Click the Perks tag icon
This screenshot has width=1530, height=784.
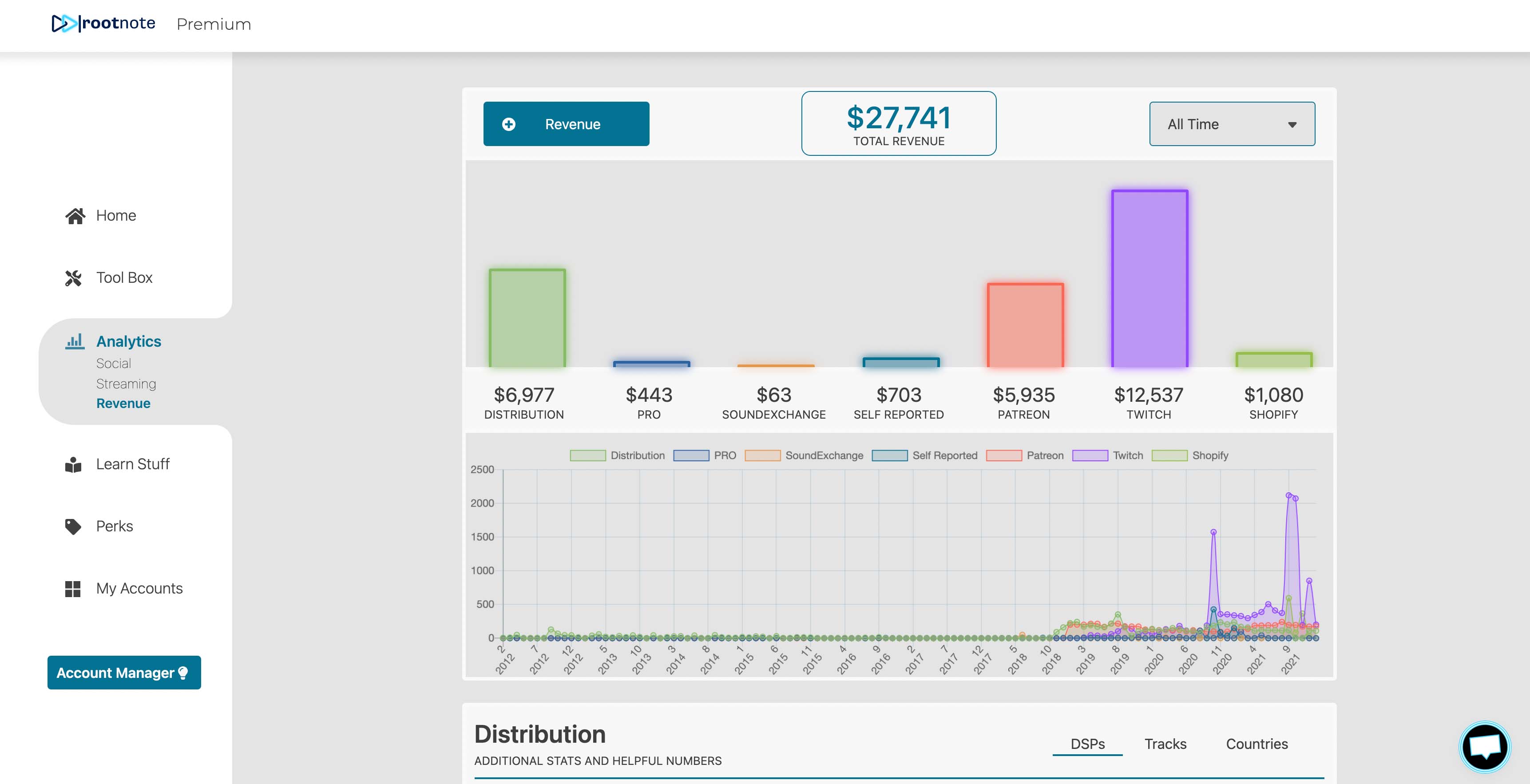[x=73, y=526]
